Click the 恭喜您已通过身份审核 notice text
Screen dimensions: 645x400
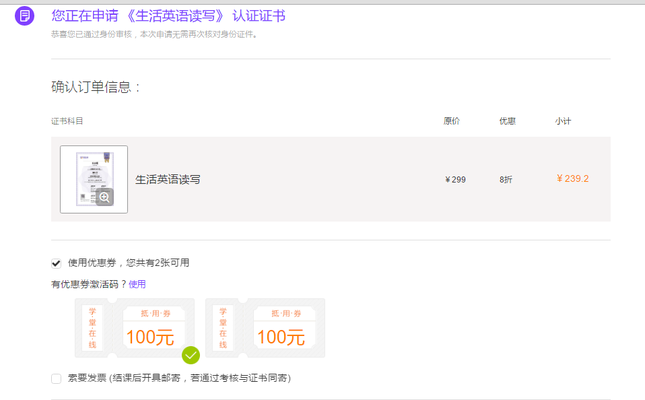pos(155,34)
